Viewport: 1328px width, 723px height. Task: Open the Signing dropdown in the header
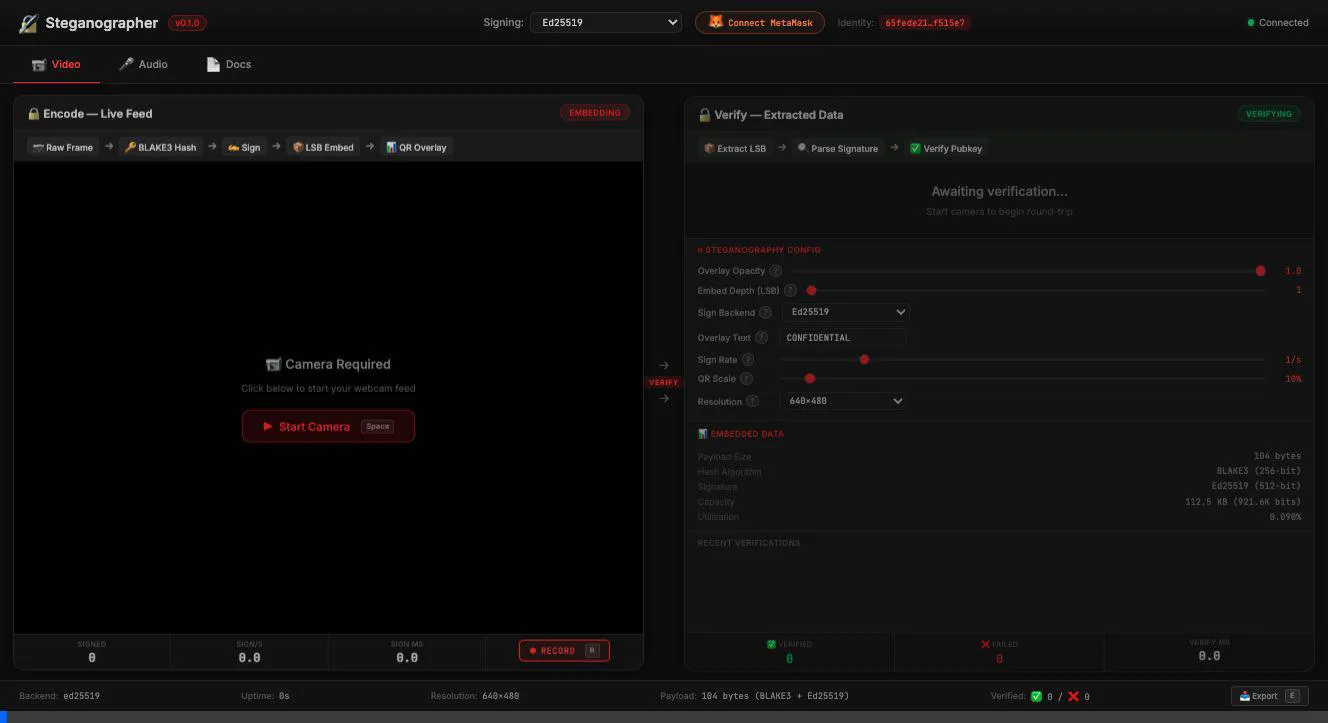coord(606,22)
